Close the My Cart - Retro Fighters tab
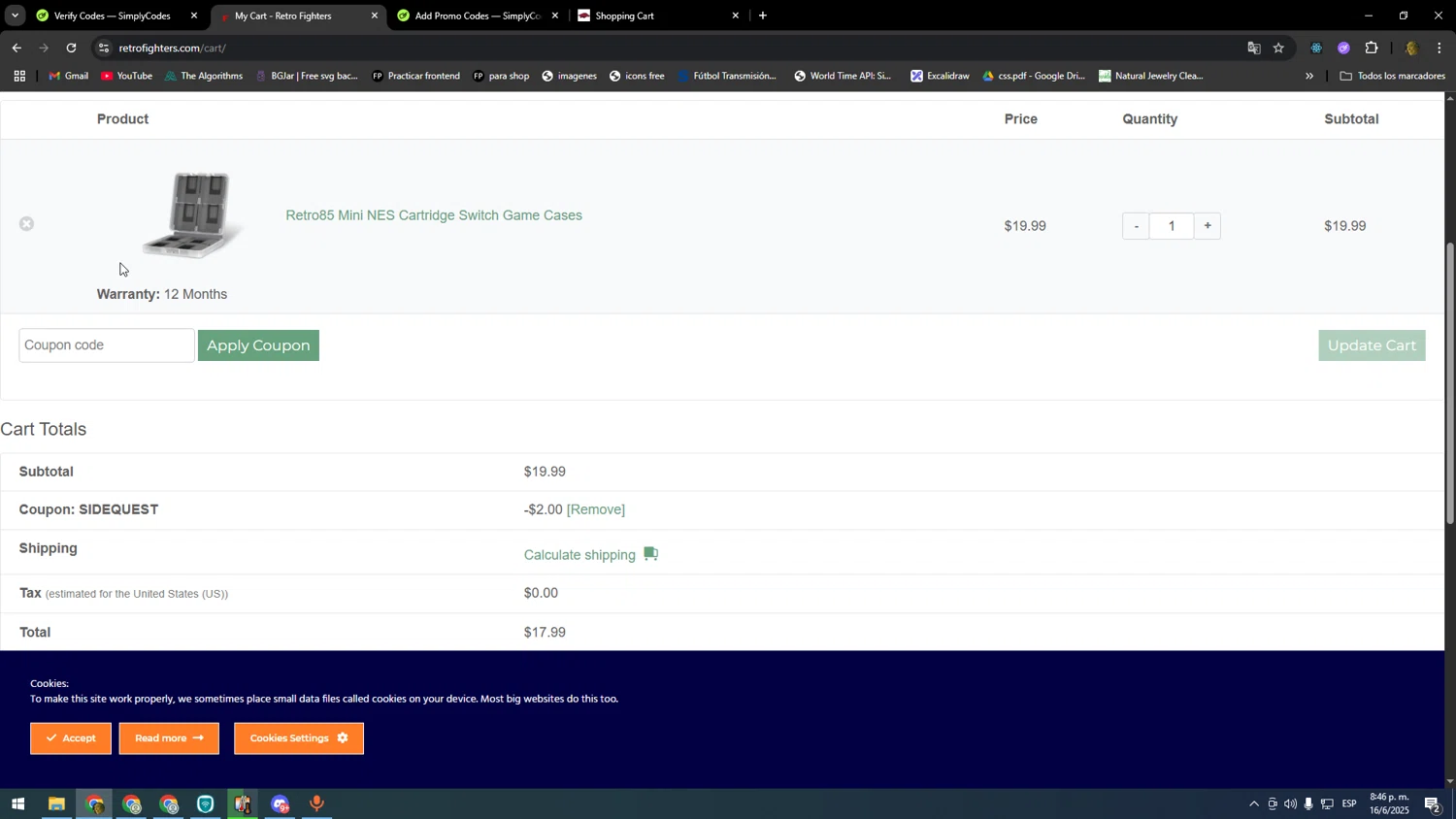The height and width of the screenshot is (819, 1456). (375, 16)
